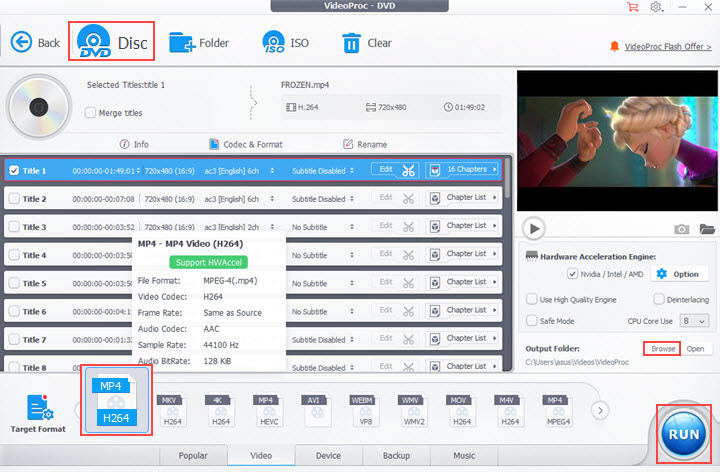Enable Use High Quality Engine

(531, 299)
